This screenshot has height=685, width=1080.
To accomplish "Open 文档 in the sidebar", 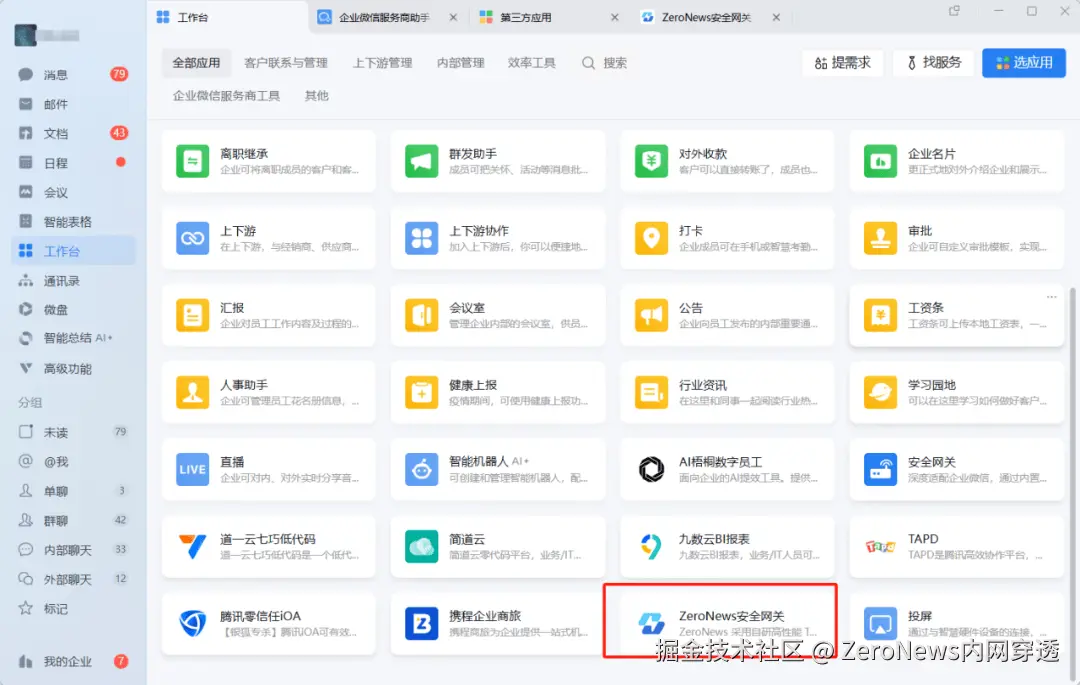I will 73,133.
